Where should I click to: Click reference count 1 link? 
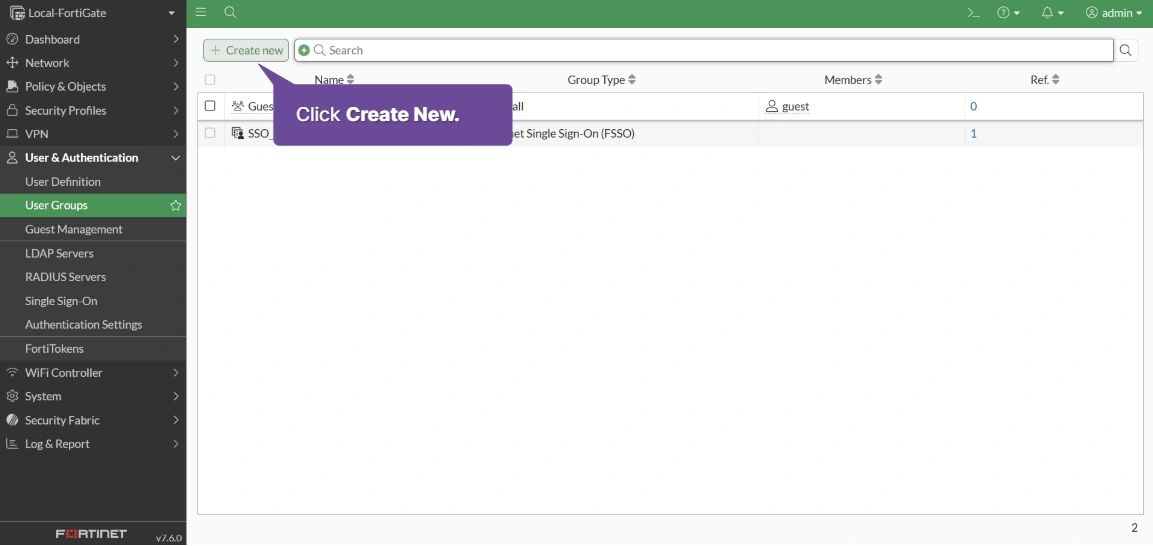click(973, 133)
